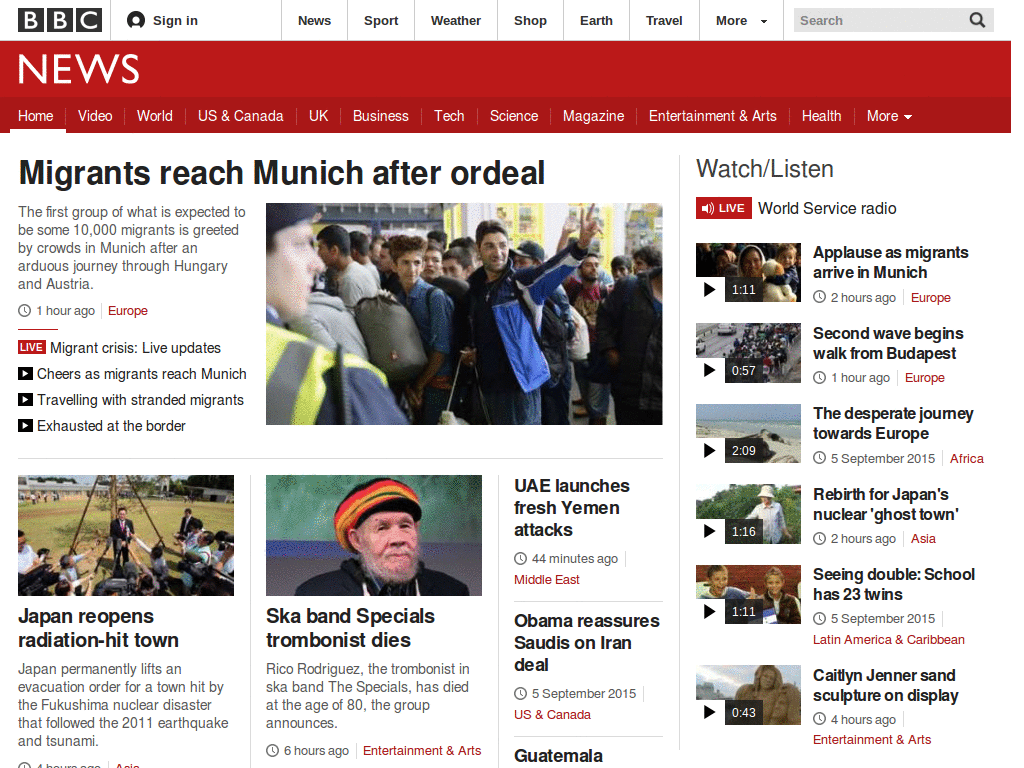Open Shop from the top BBC menu
Screen dimensions: 1024x768
point(530,21)
